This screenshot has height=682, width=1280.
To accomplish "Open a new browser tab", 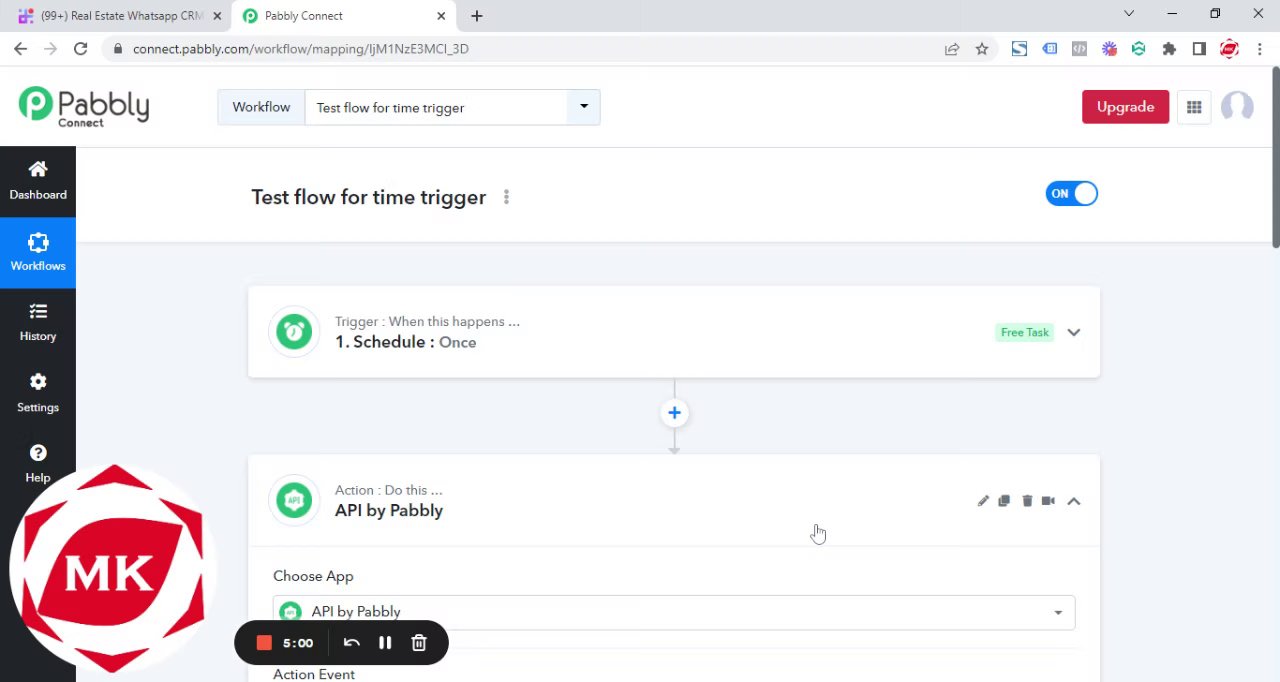I will 477,16.
